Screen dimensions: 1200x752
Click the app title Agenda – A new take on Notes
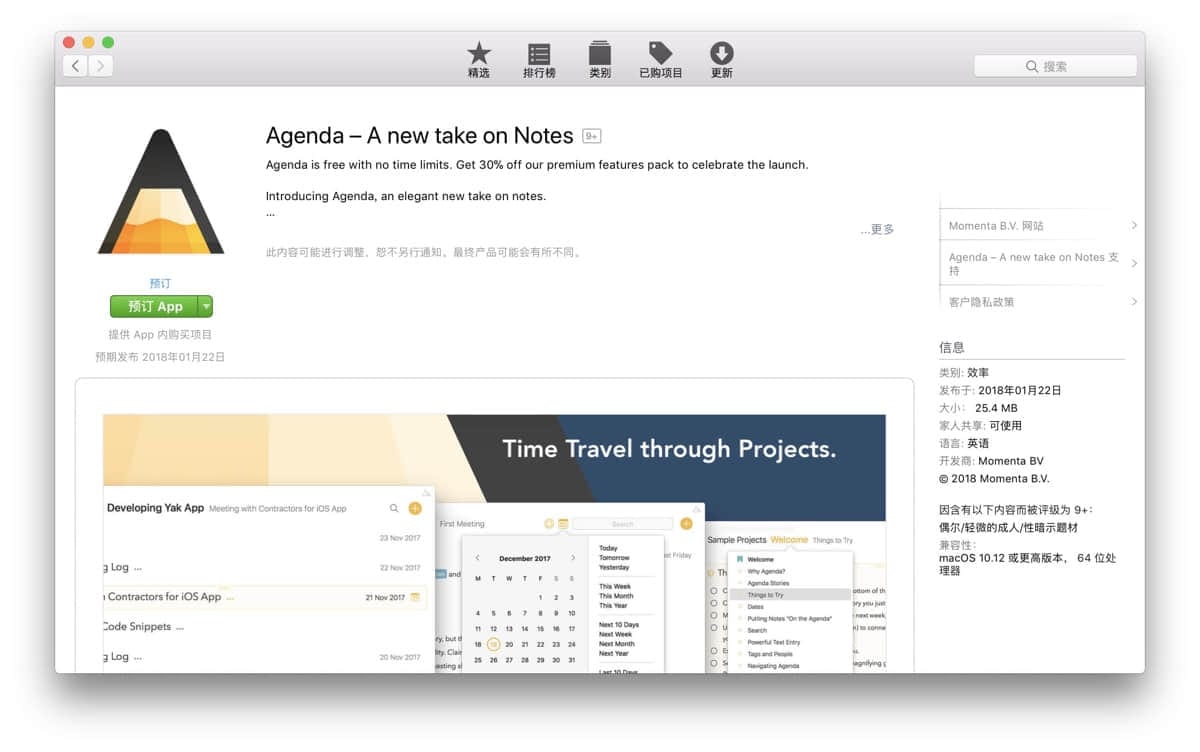420,136
